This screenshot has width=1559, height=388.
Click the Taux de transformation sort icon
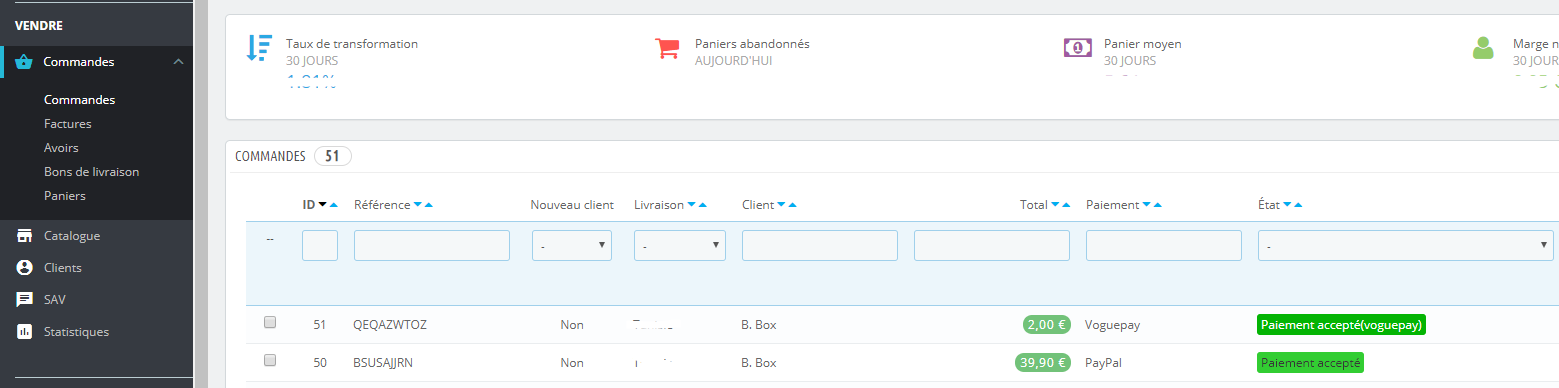[259, 48]
